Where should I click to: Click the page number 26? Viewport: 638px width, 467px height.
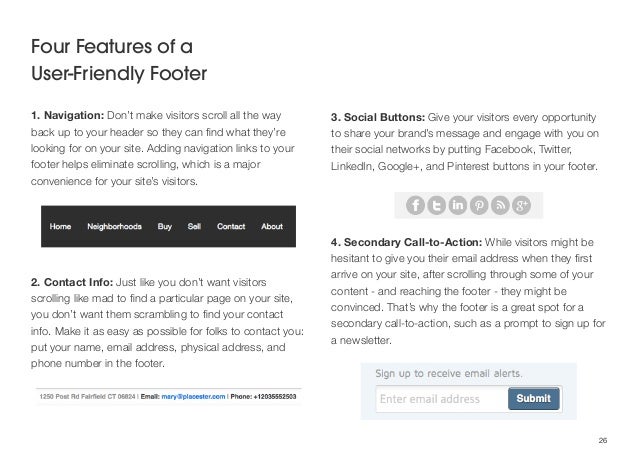(x=603, y=441)
